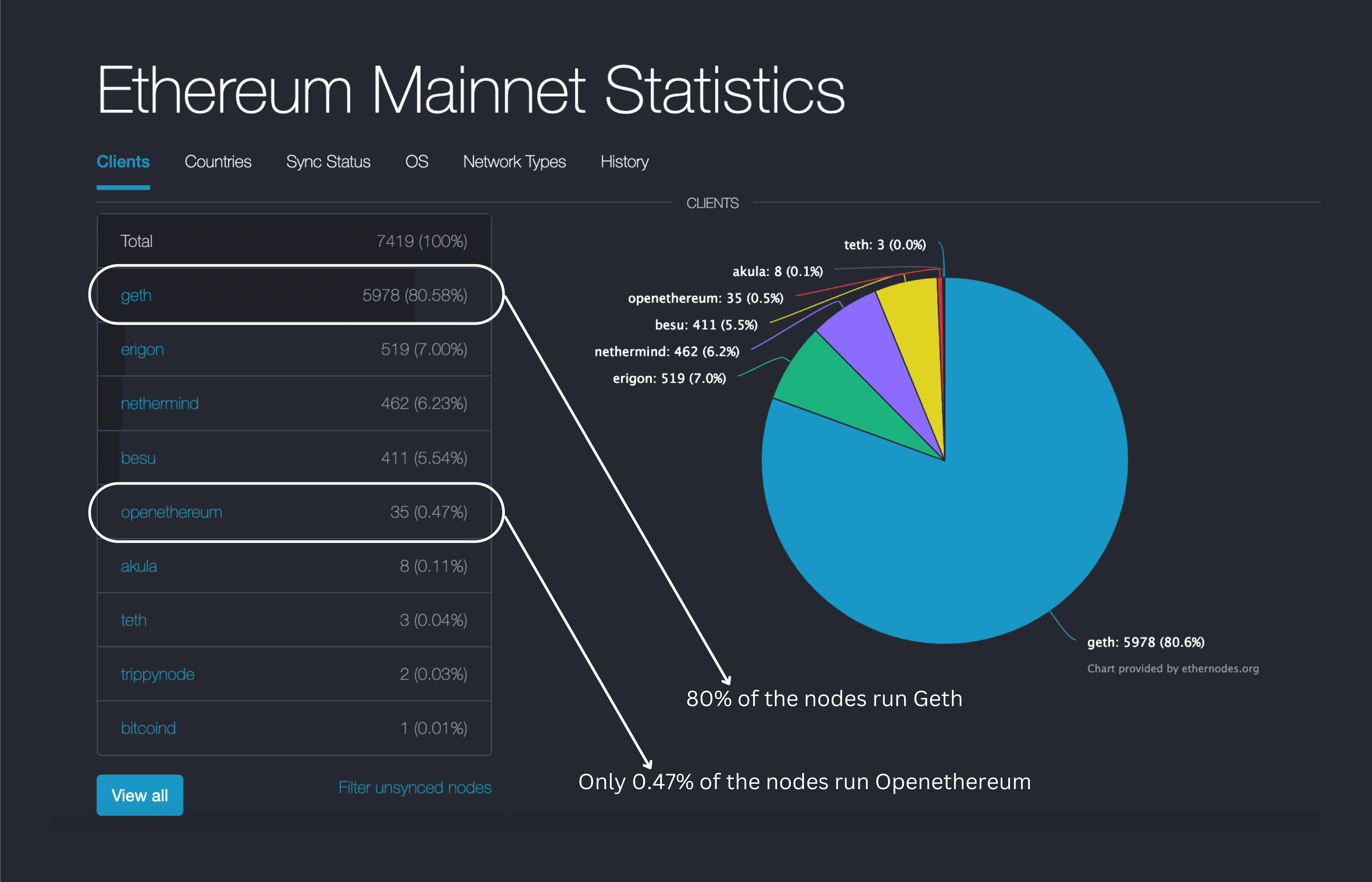
Task: Click the teth client link
Action: click(134, 620)
